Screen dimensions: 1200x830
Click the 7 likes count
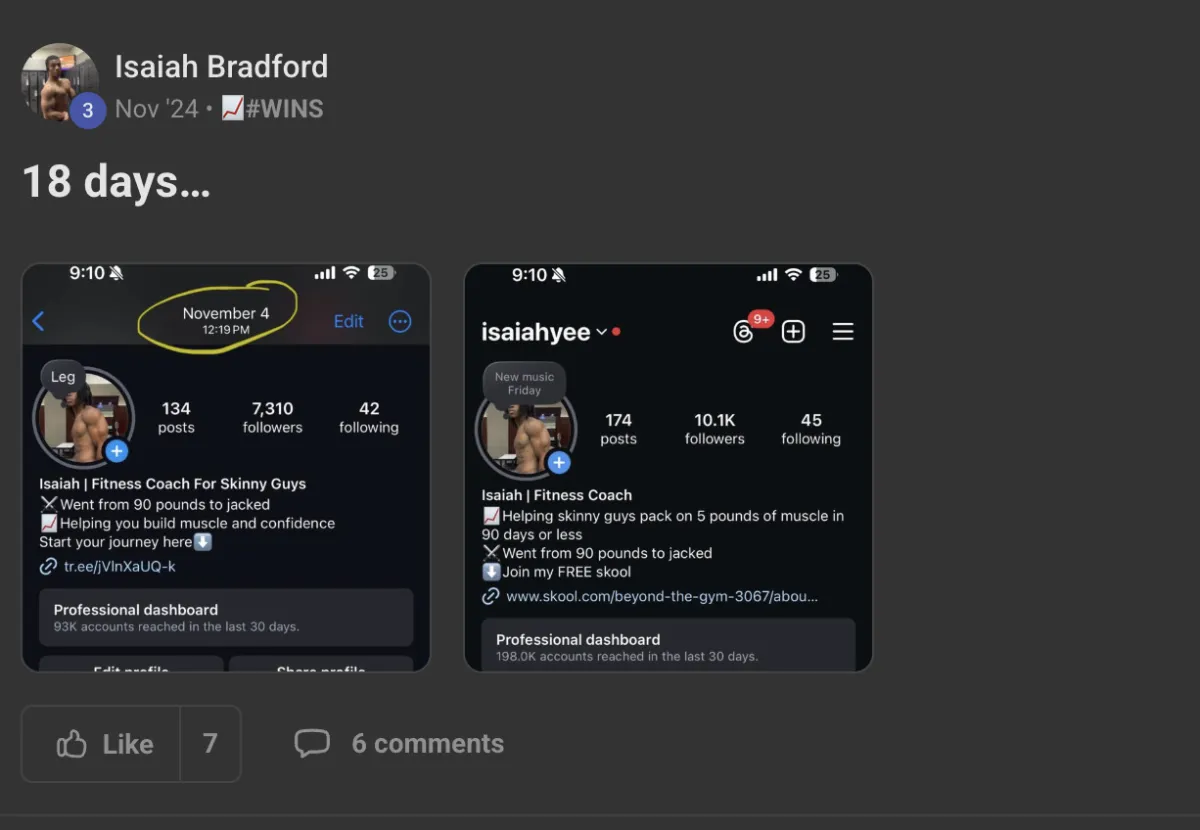click(x=210, y=744)
